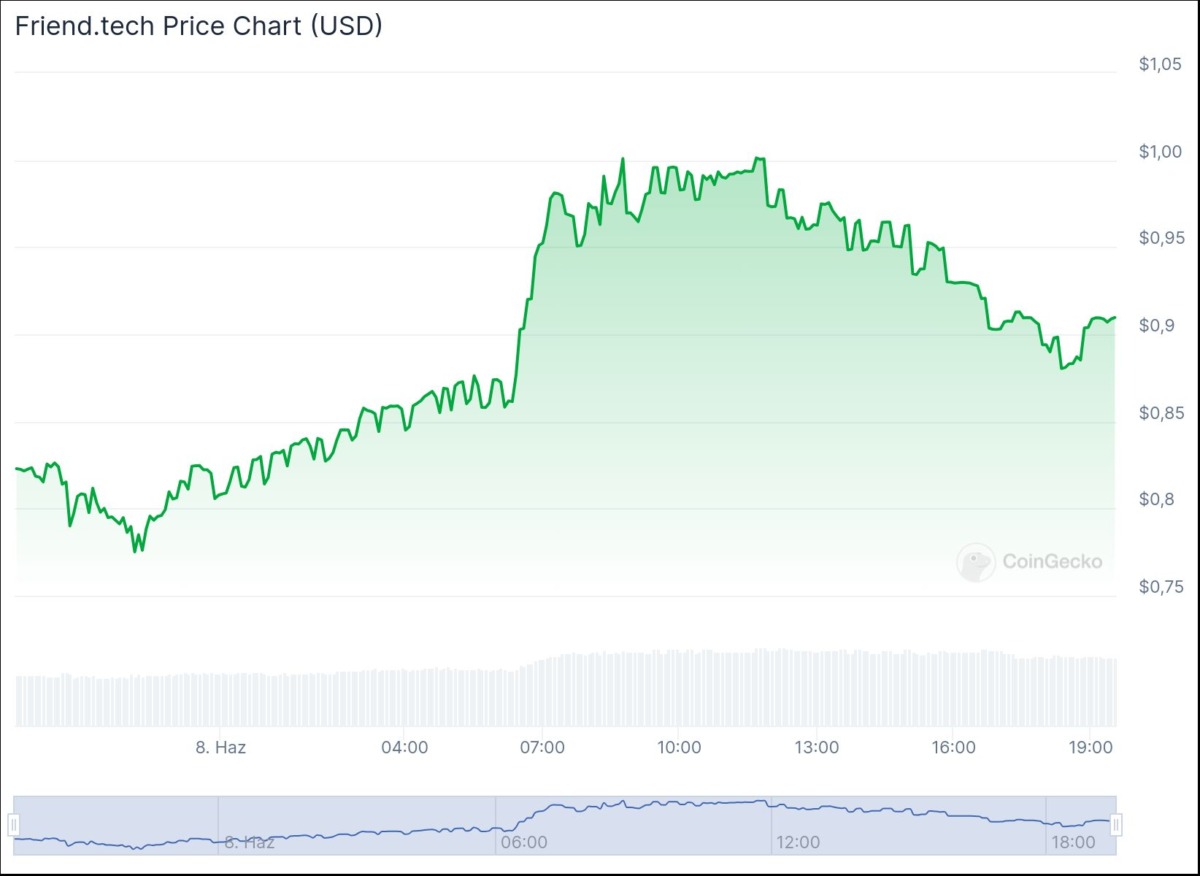Viewport: 1200px width, 876px height.
Task: Click the 04:00 time axis label
Action: (x=405, y=748)
